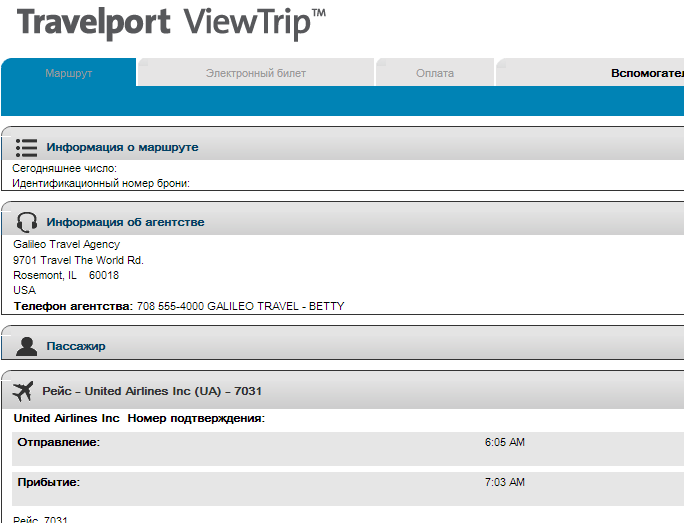
Task: Expand the Пассажир section header
Action: pyautogui.click(x=76, y=346)
